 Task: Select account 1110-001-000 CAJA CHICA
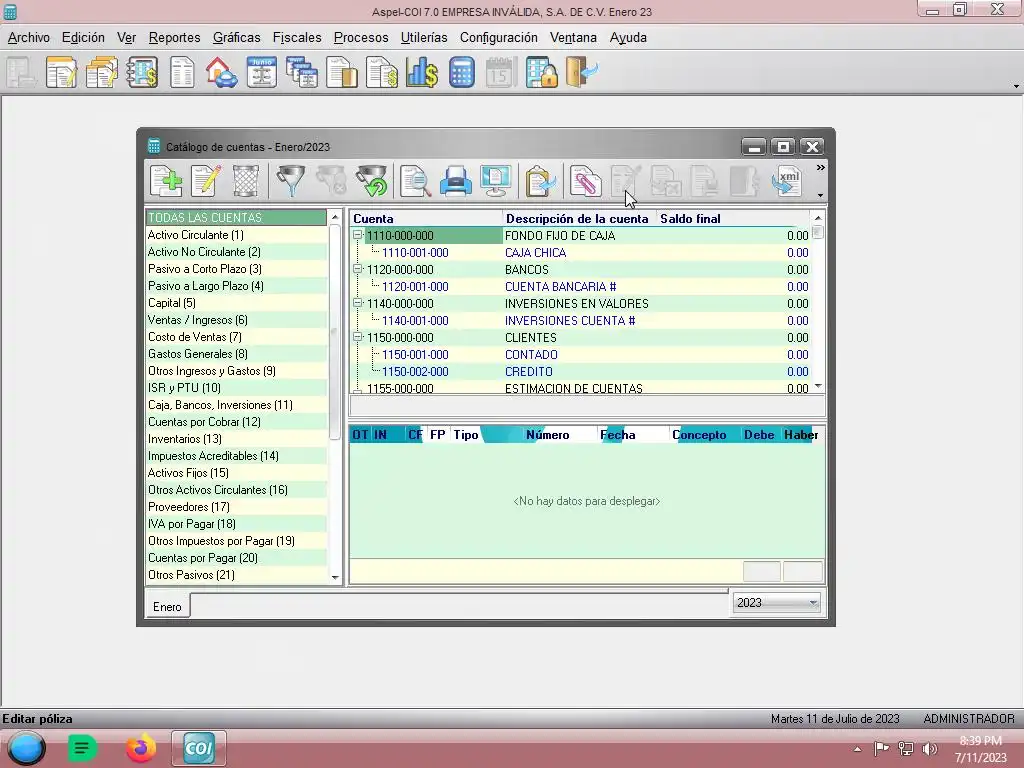[x=580, y=252]
